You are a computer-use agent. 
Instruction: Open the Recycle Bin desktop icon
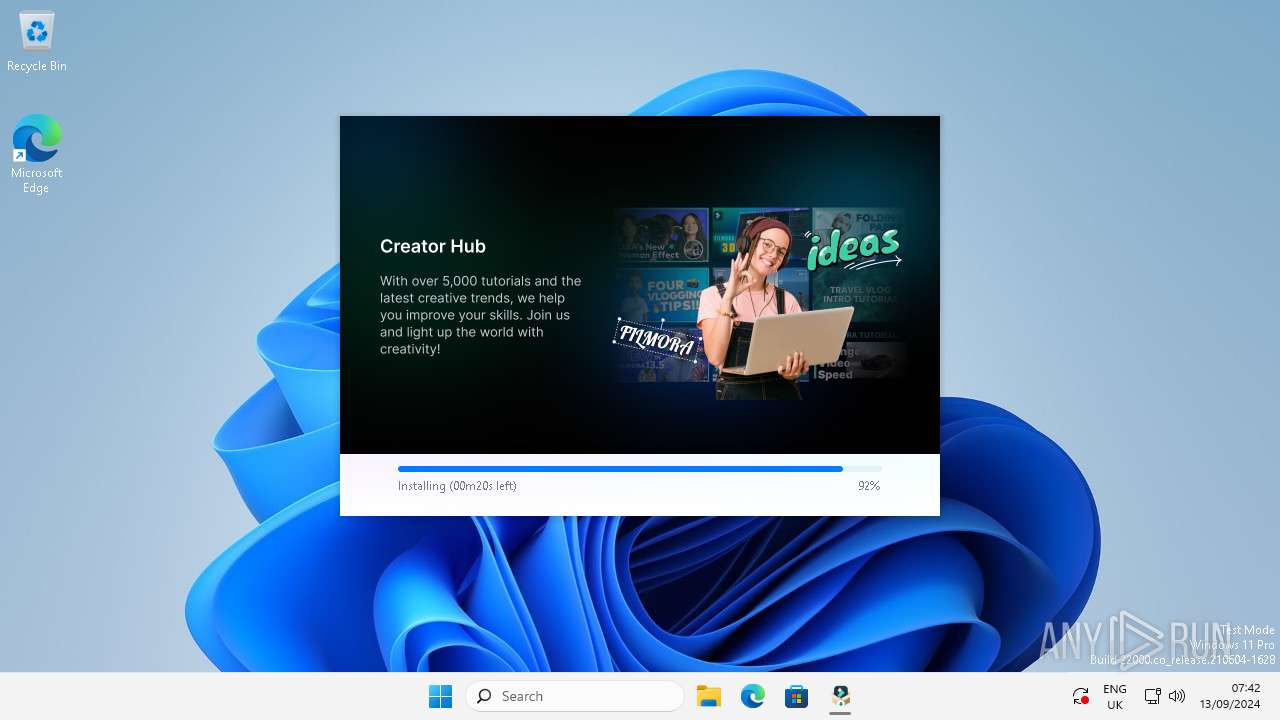click(x=37, y=42)
